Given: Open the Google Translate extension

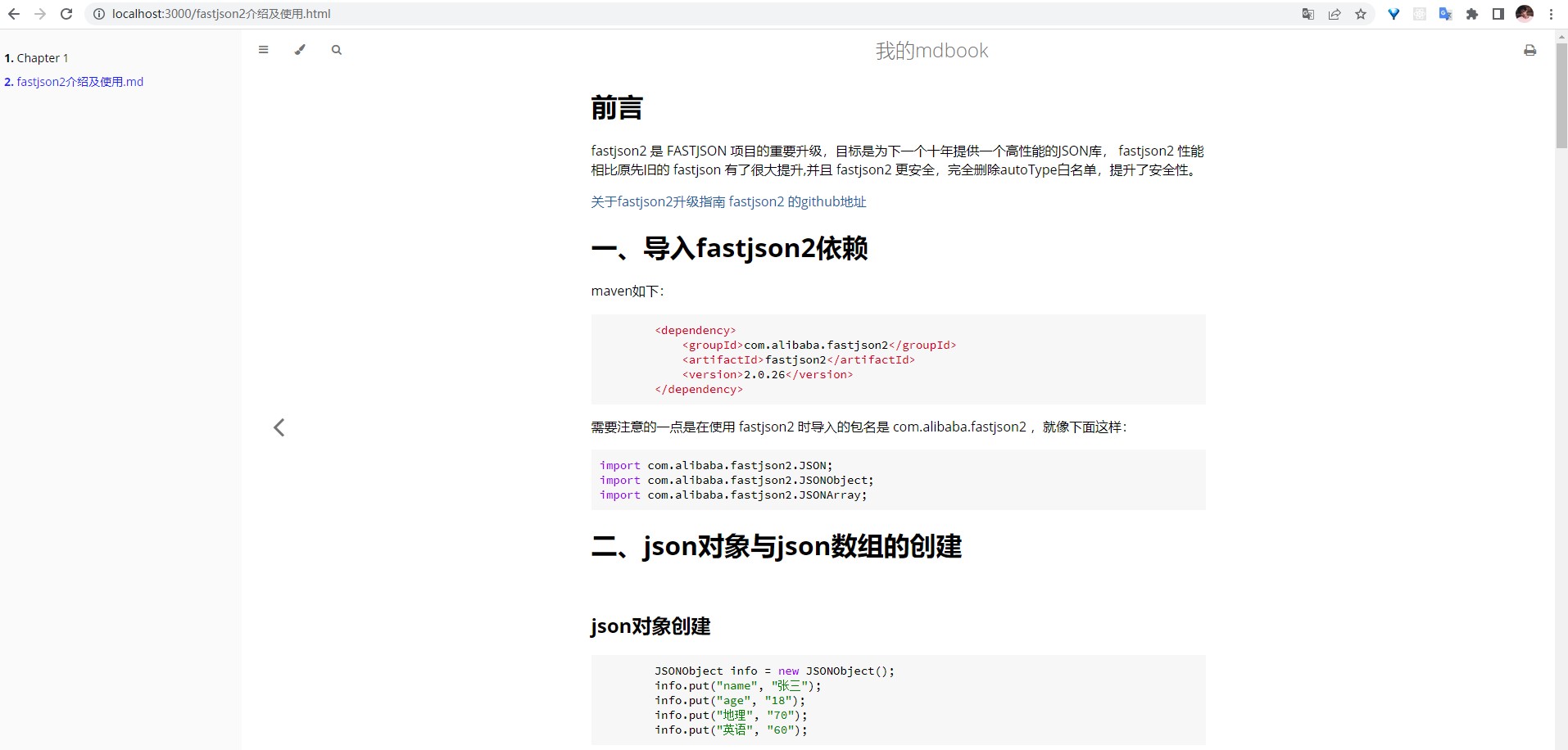Looking at the screenshot, I should point(1446,14).
